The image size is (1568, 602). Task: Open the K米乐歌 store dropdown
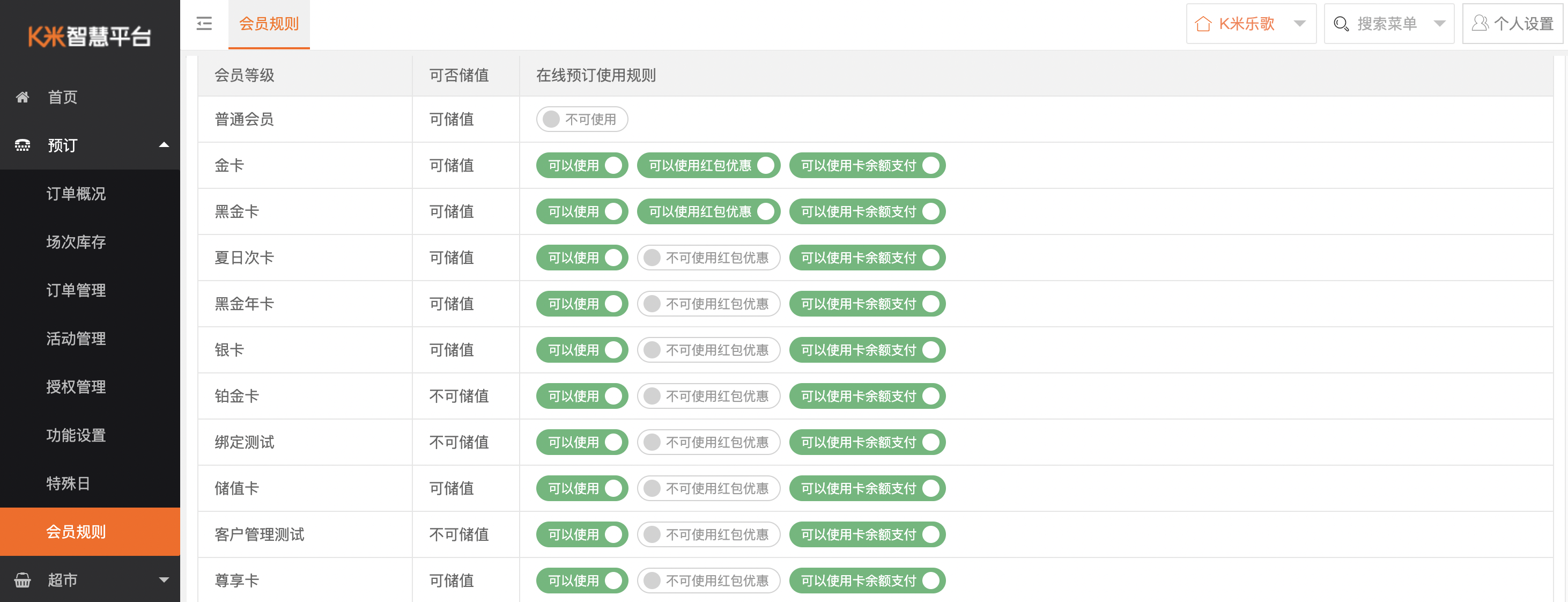click(1251, 24)
